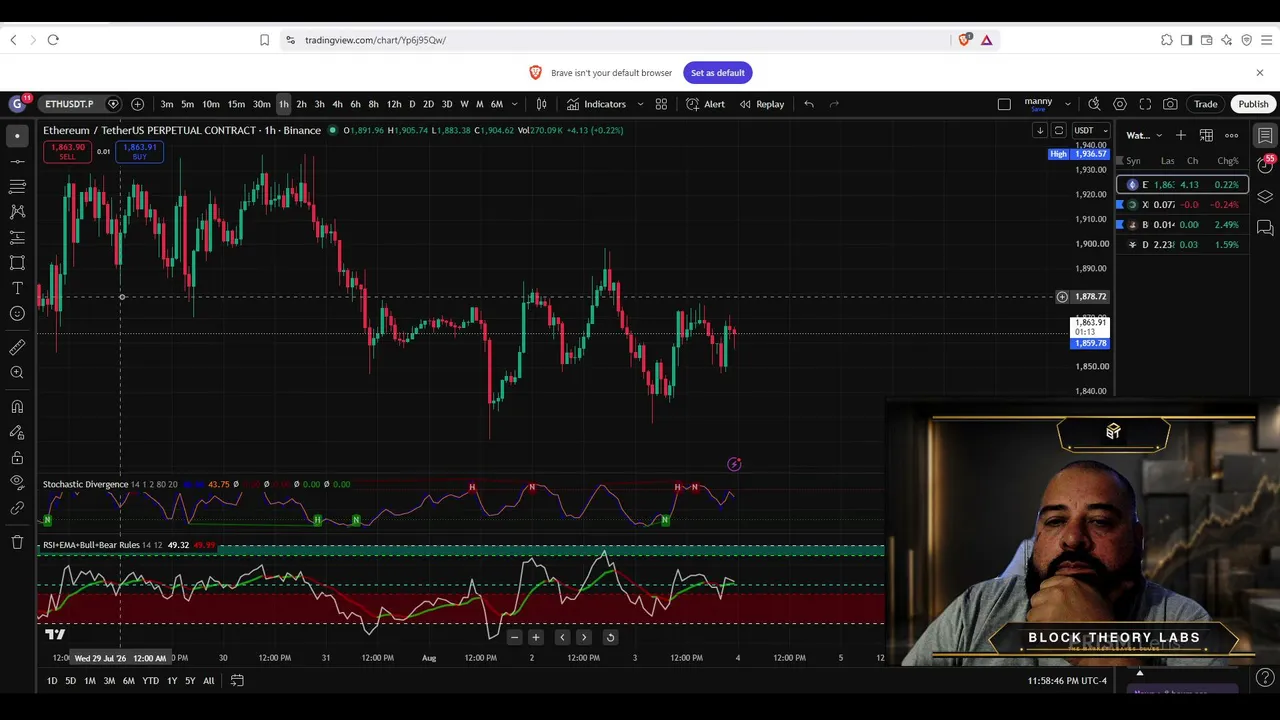Toggle lock all drawings
This screenshot has width=1280, height=720.
tap(17, 458)
